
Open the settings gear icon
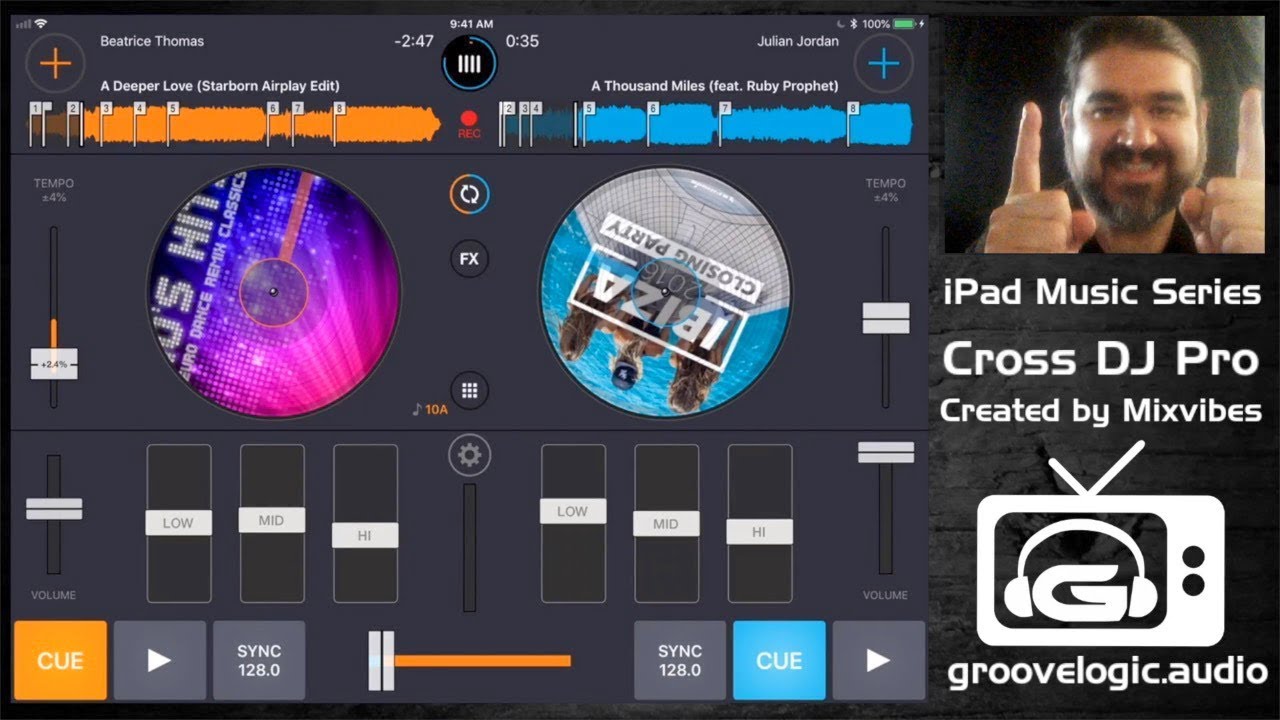click(469, 455)
